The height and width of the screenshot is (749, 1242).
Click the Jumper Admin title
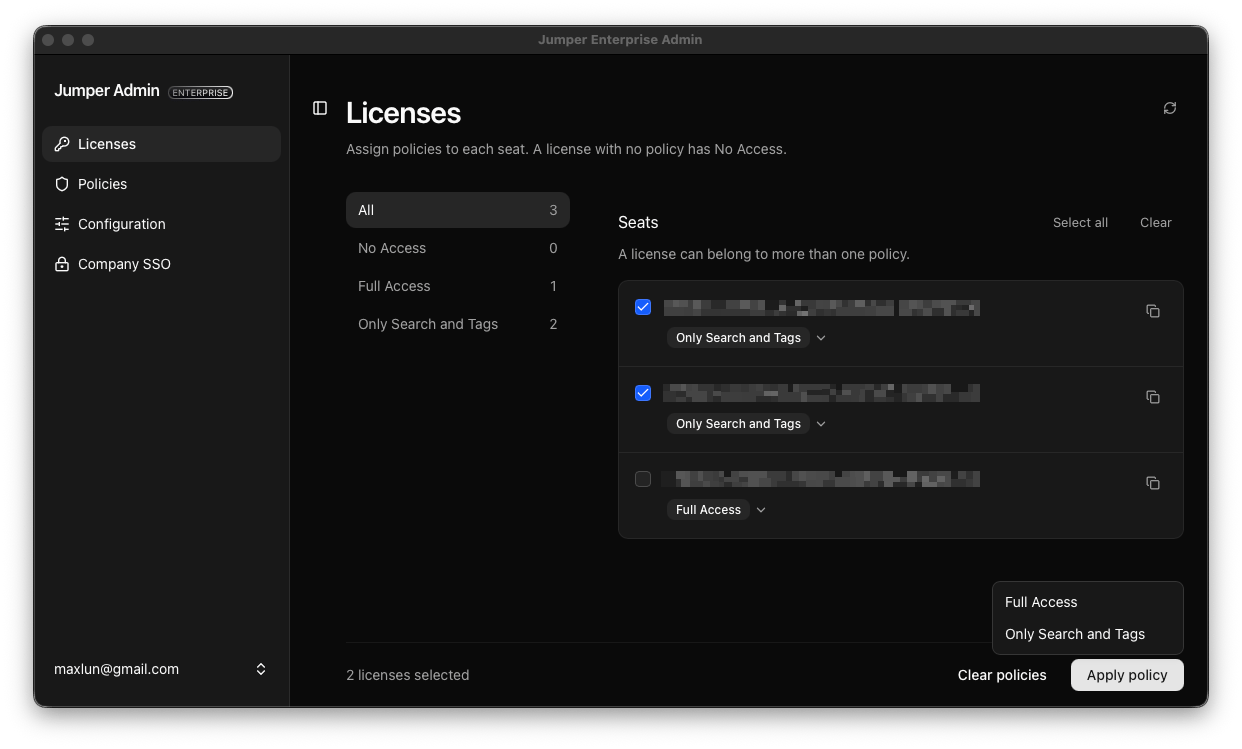point(107,90)
